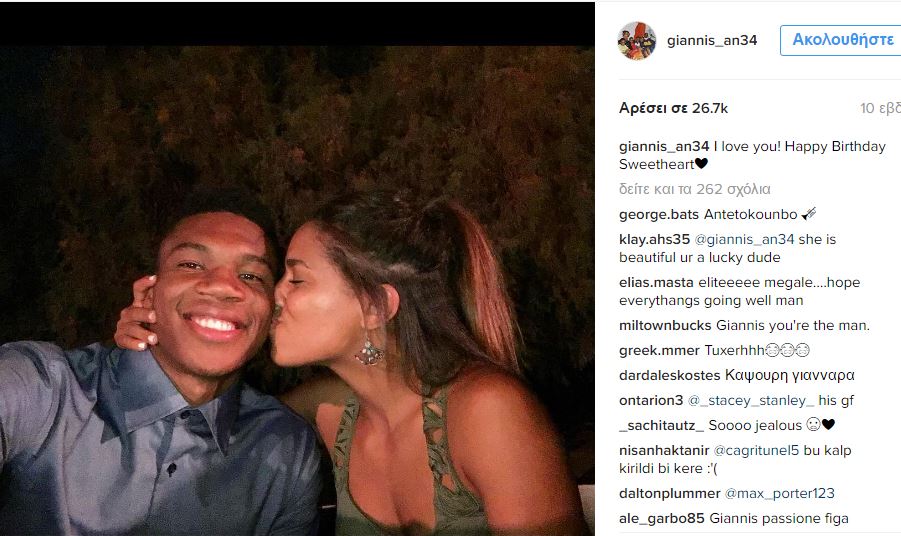The image size is (901, 536).
Task: Open giannis_an34 profile from header username
Action: pos(712,41)
